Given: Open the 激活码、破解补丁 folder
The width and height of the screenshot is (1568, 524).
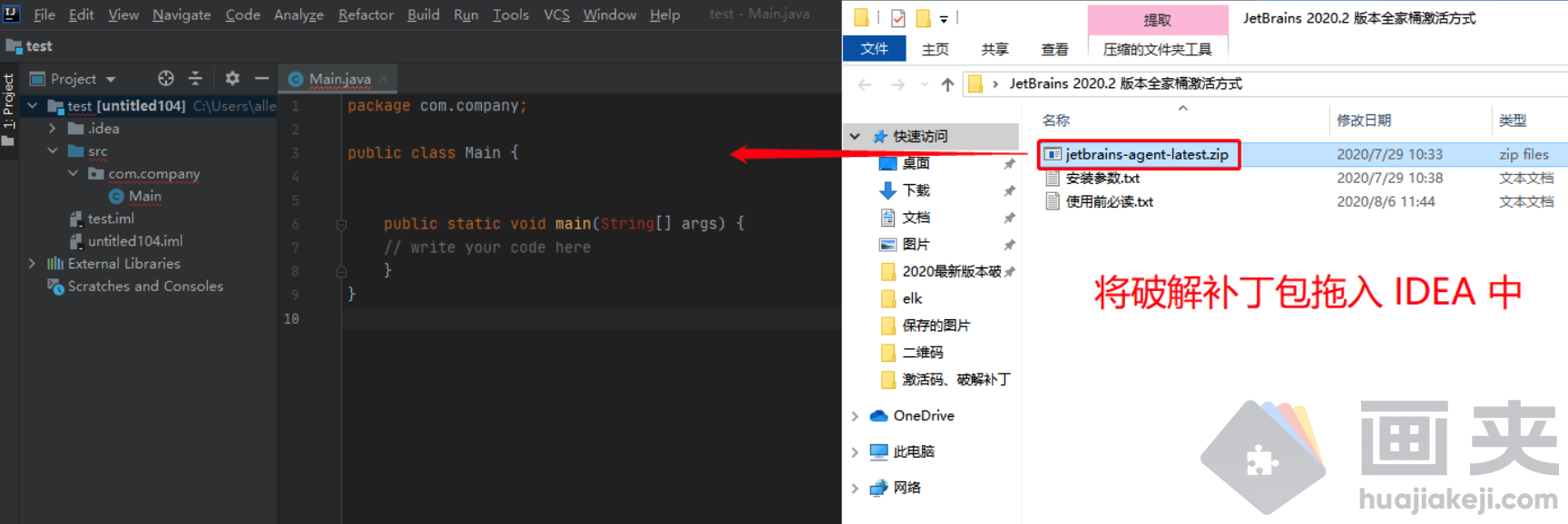Looking at the screenshot, I should [x=956, y=379].
